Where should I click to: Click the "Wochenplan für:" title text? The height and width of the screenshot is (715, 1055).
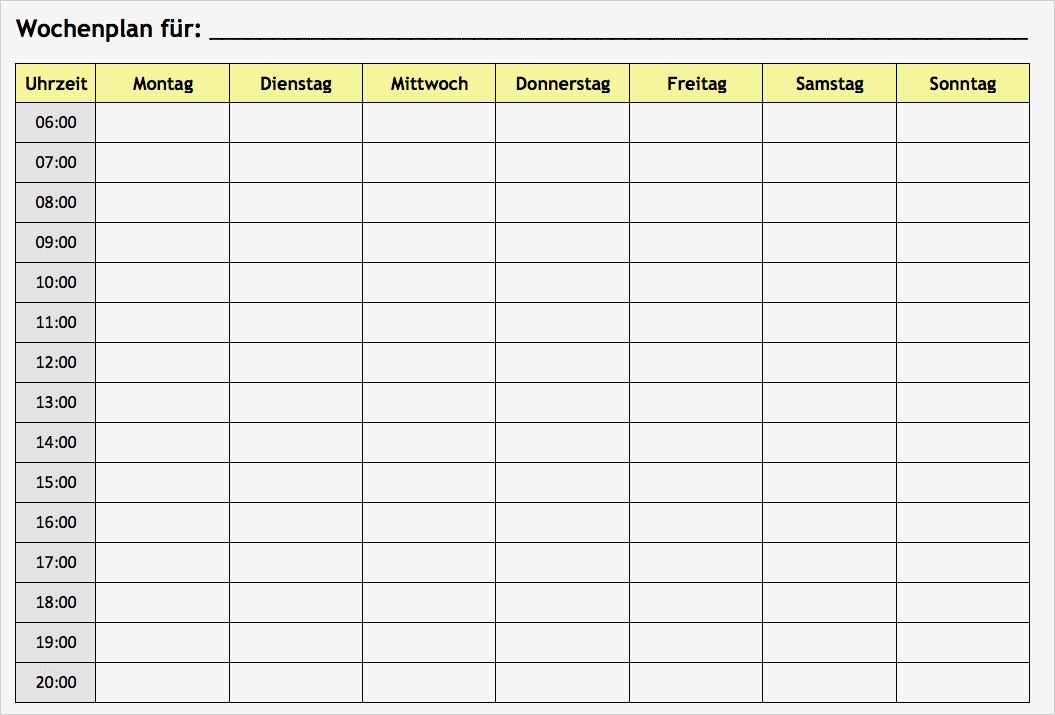tap(109, 29)
